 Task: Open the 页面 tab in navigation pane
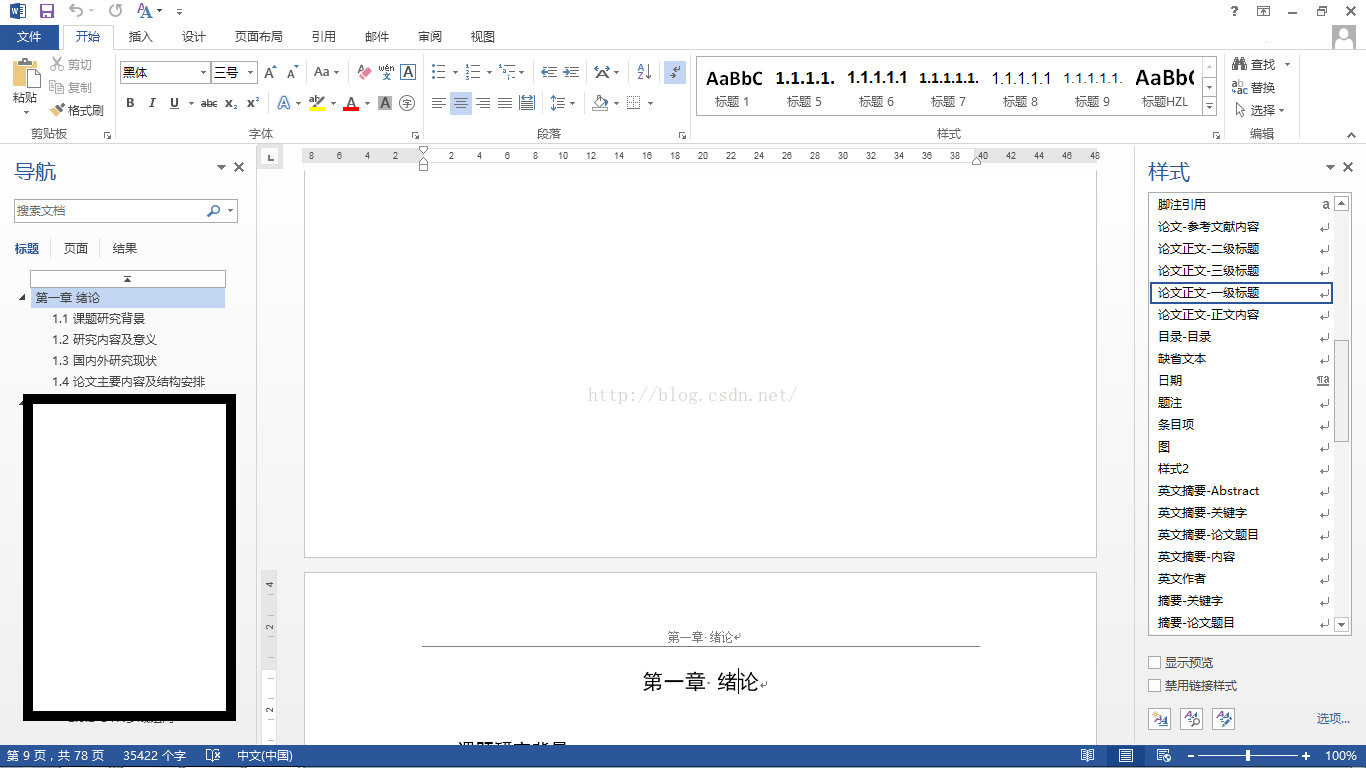point(76,249)
